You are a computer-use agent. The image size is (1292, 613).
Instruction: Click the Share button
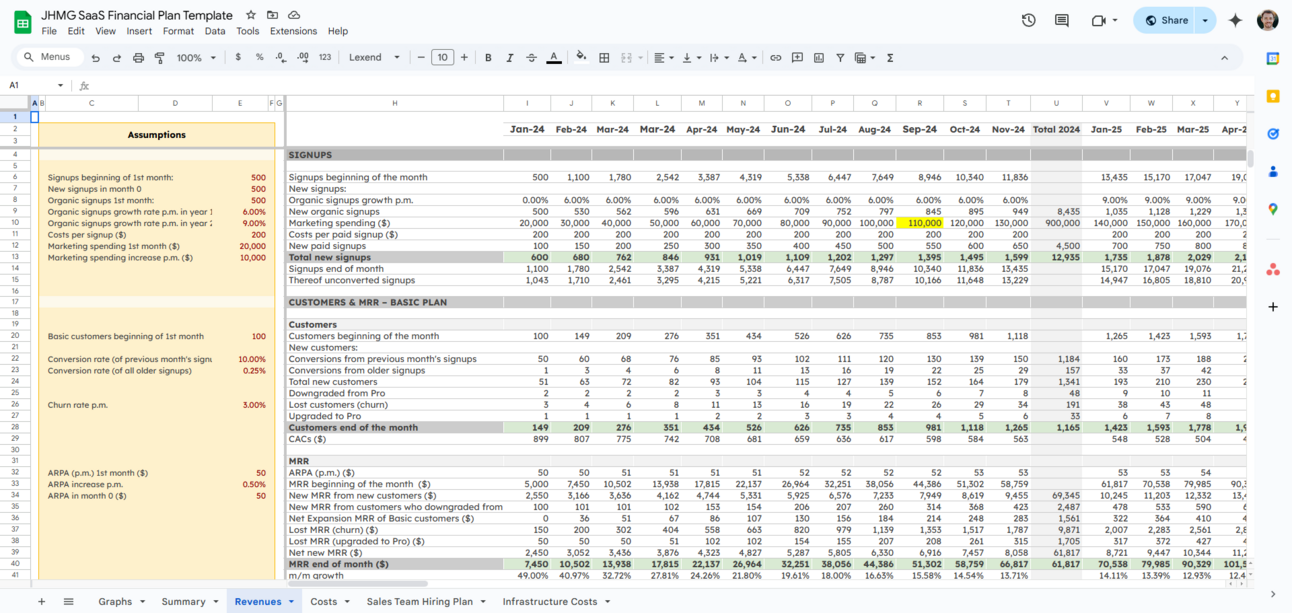(x=1166, y=20)
